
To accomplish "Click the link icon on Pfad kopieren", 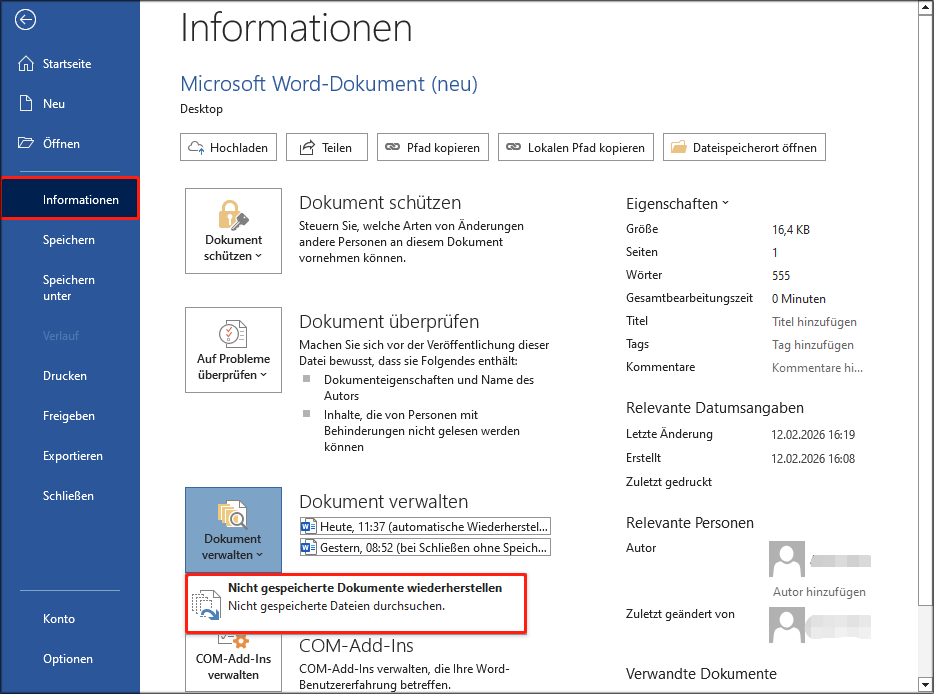I will pyautogui.click(x=392, y=147).
